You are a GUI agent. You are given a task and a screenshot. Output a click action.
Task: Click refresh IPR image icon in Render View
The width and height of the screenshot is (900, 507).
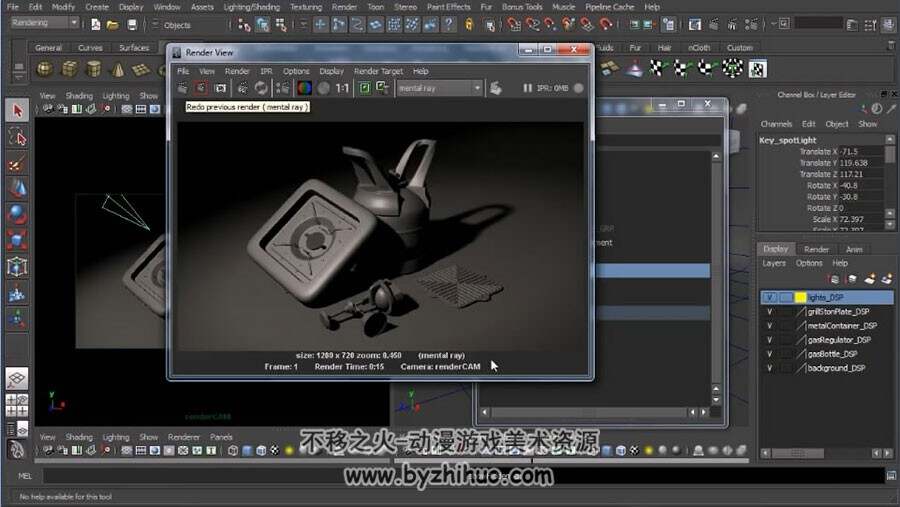[261, 88]
